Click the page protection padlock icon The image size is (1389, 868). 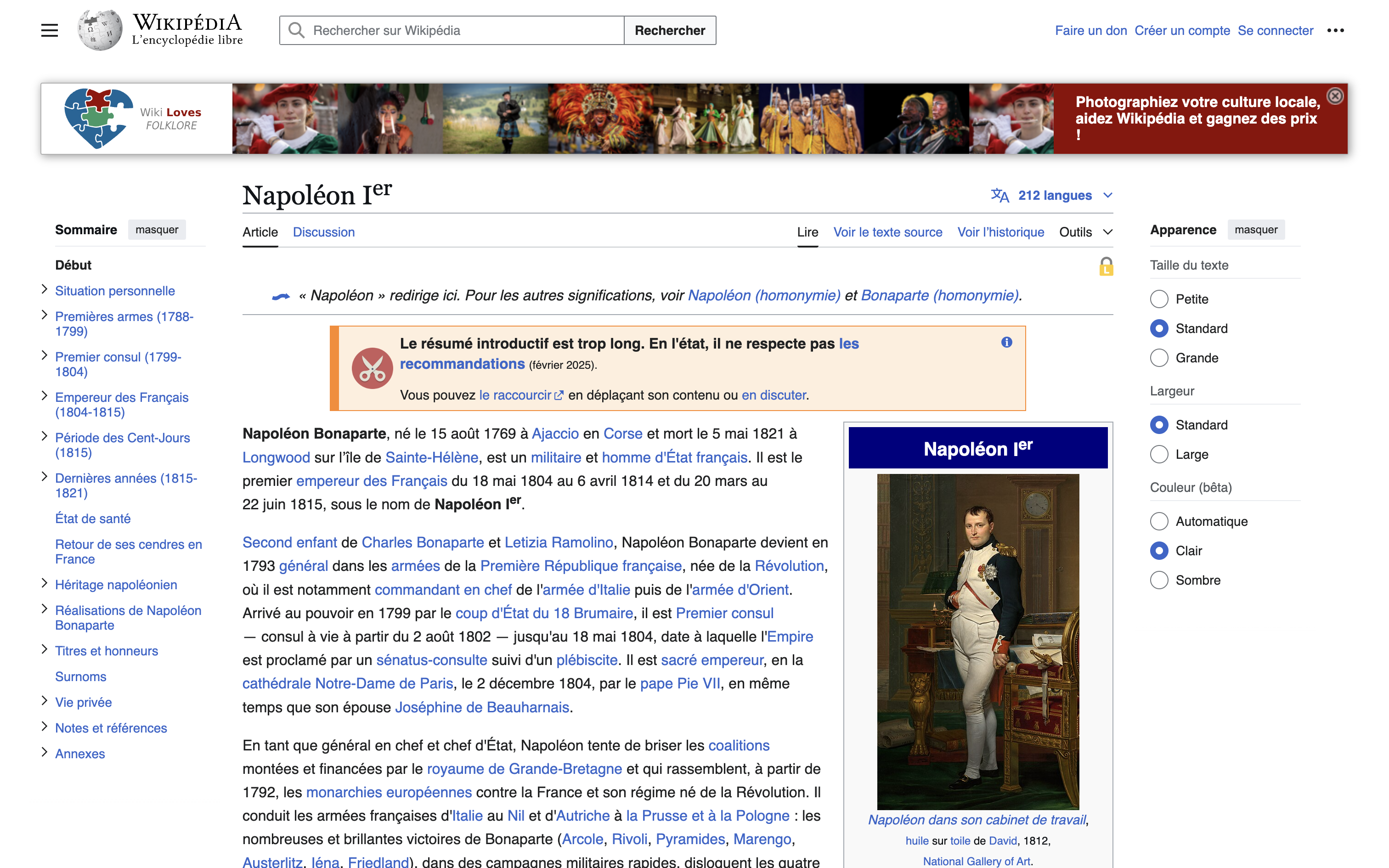pyautogui.click(x=1106, y=266)
